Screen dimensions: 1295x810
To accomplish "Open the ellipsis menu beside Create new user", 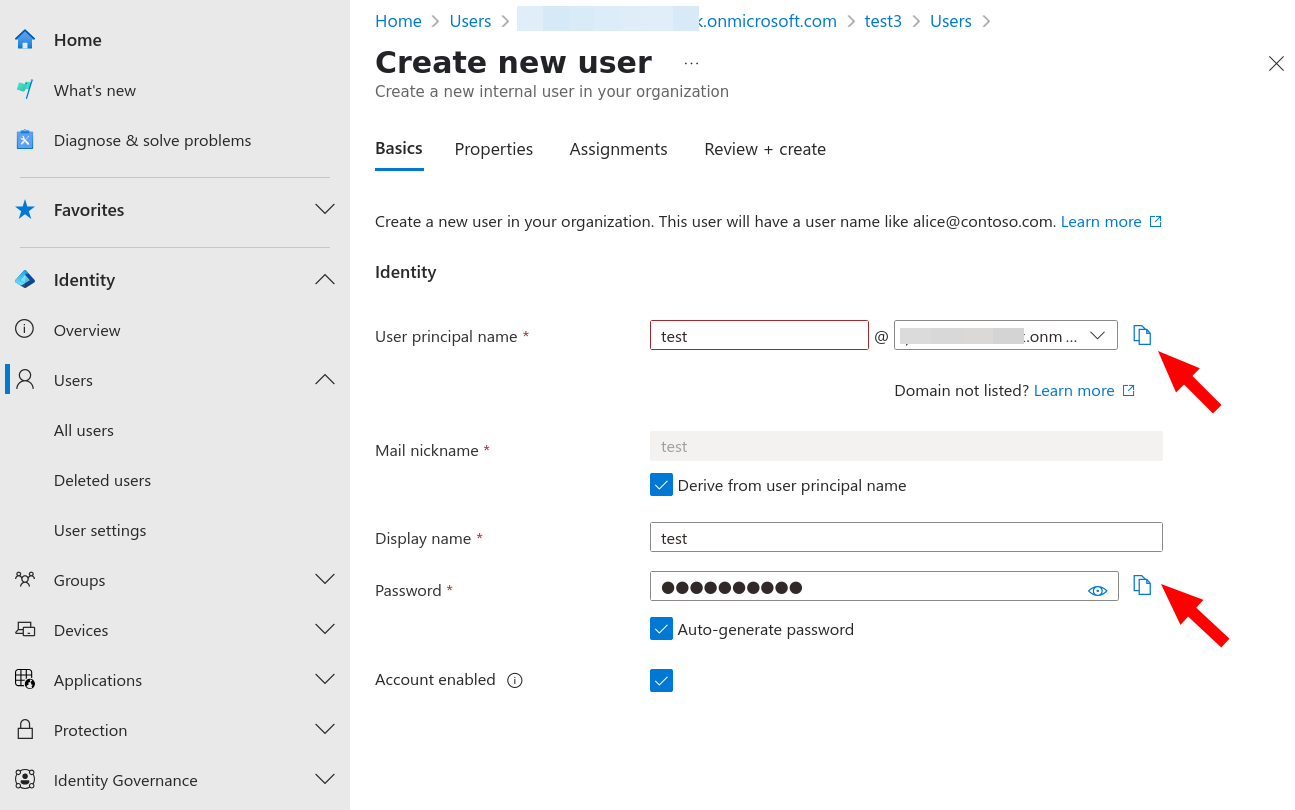I will (x=691, y=63).
